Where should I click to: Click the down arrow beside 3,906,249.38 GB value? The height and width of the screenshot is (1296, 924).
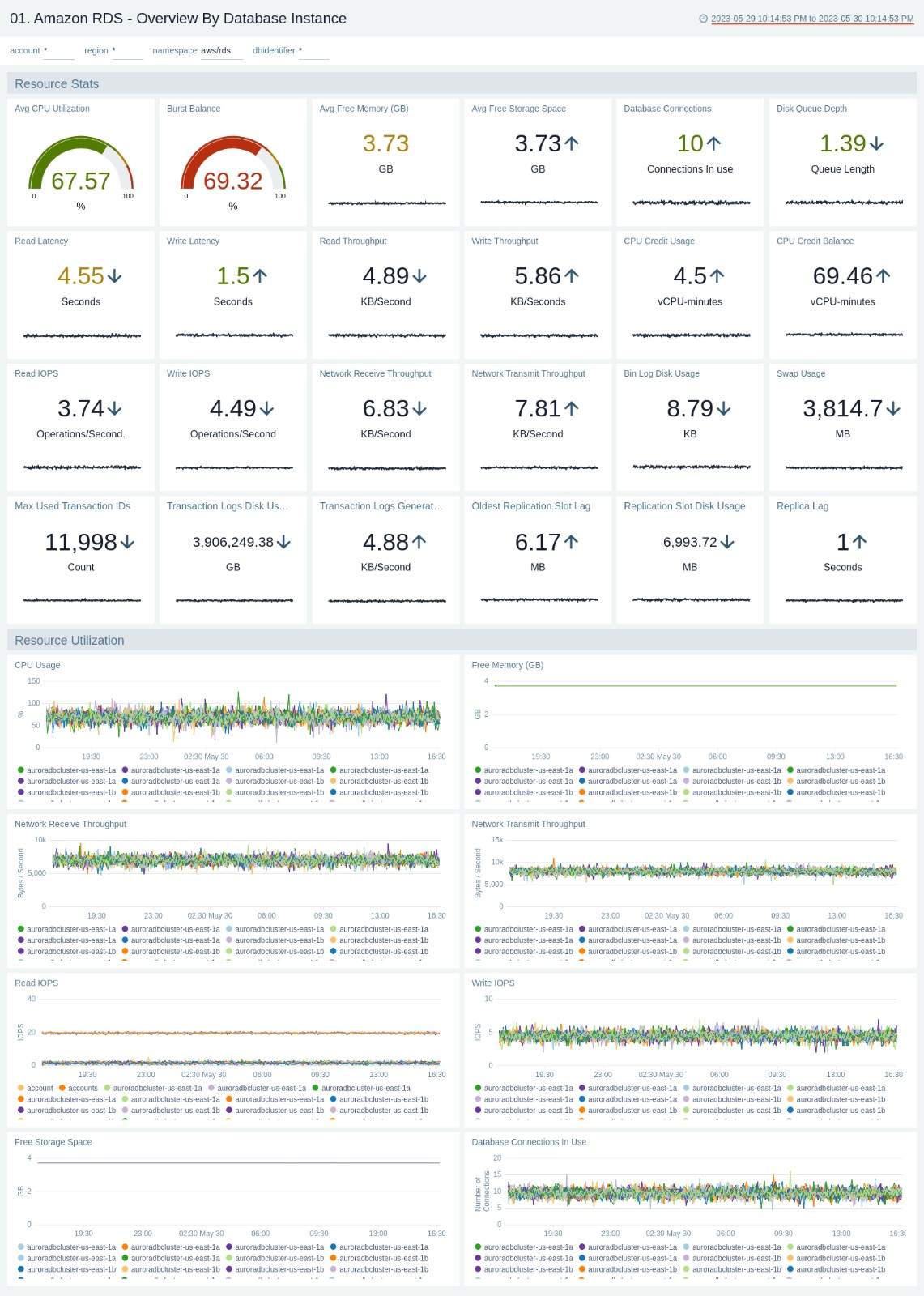[x=283, y=542]
